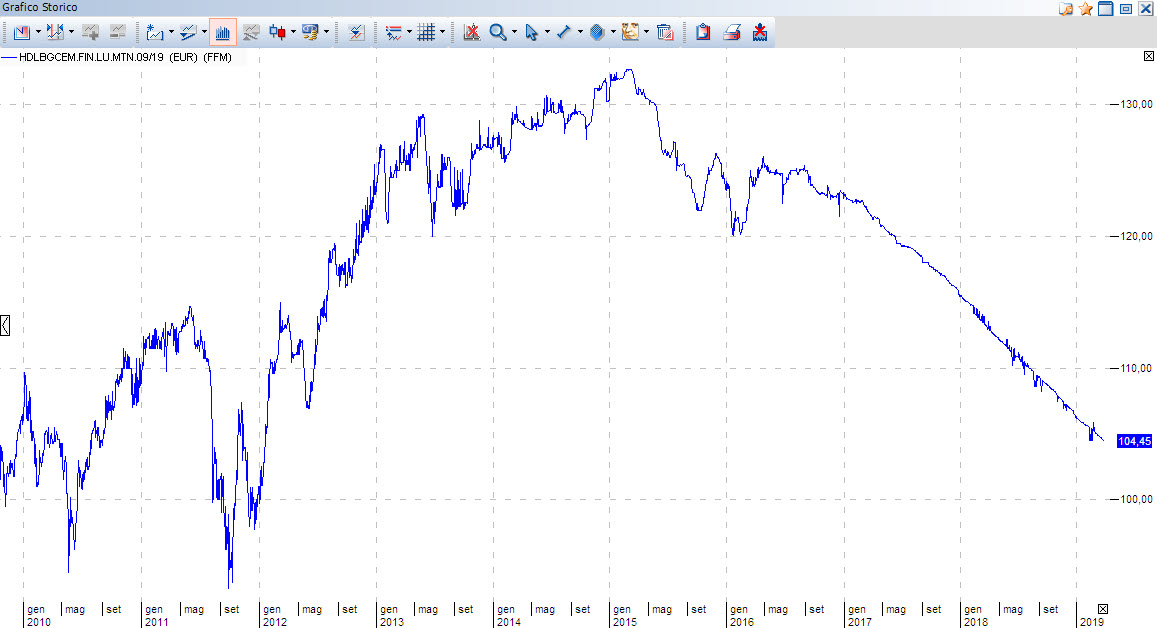Click the orange star favorites icon

click(x=1086, y=9)
